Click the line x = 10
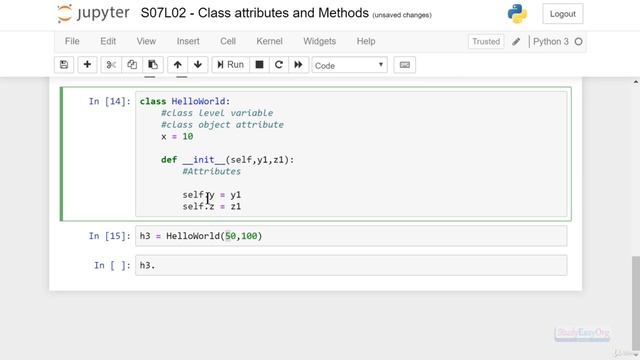640x360 pixels. click(x=177, y=136)
